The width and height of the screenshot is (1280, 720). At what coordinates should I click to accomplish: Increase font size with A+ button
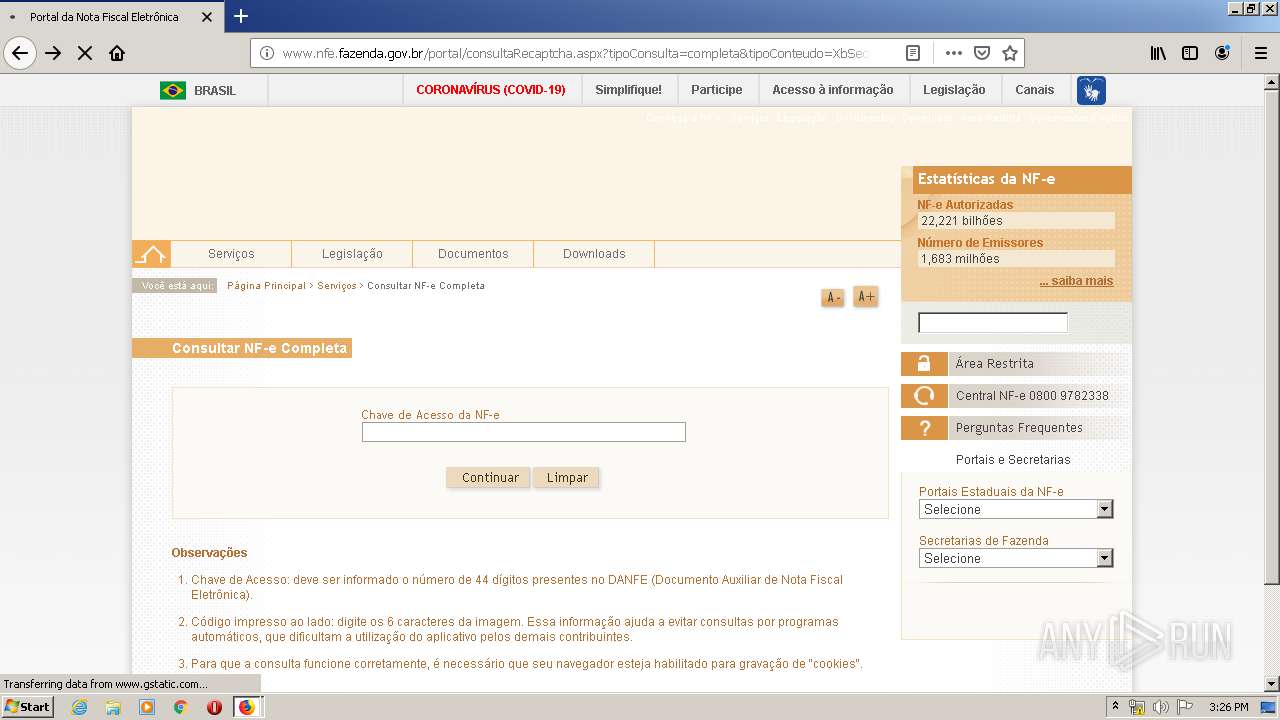tap(866, 296)
